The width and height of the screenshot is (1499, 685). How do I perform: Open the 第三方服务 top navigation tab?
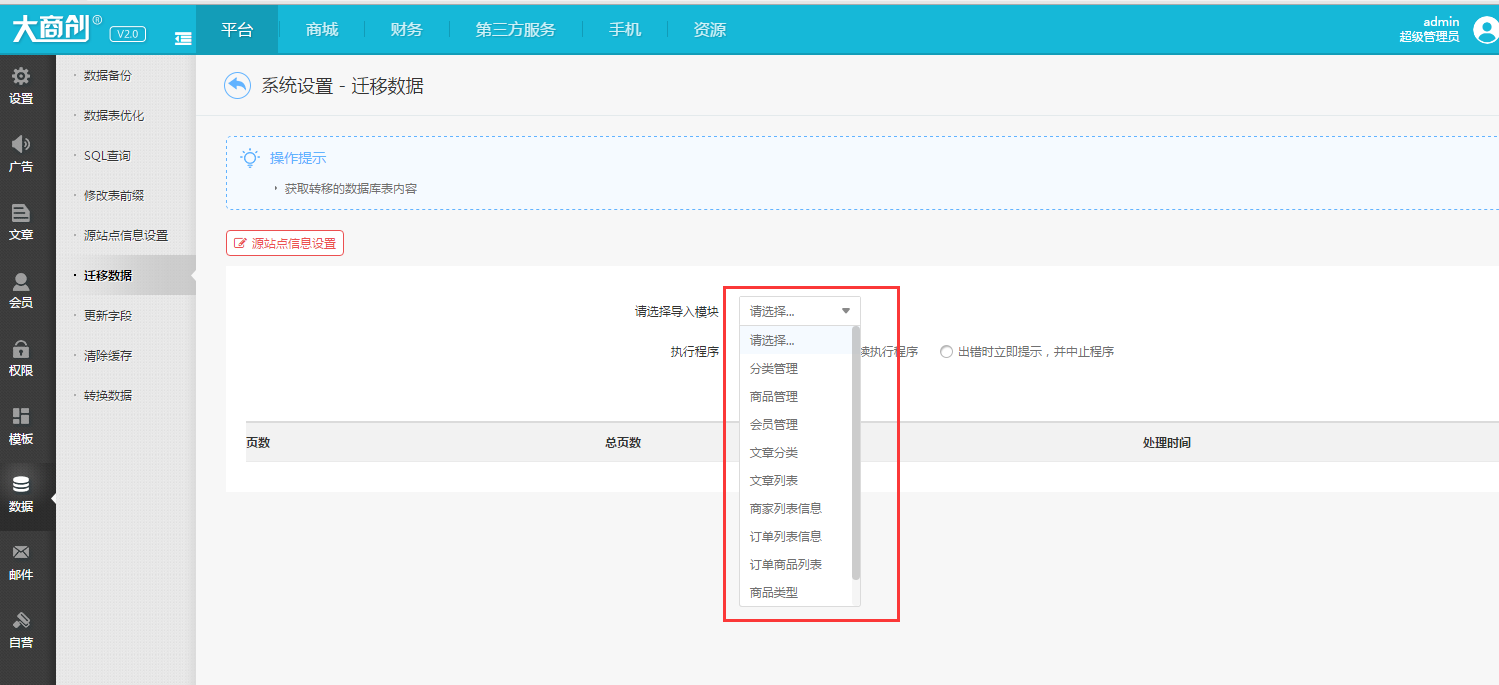(x=515, y=30)
